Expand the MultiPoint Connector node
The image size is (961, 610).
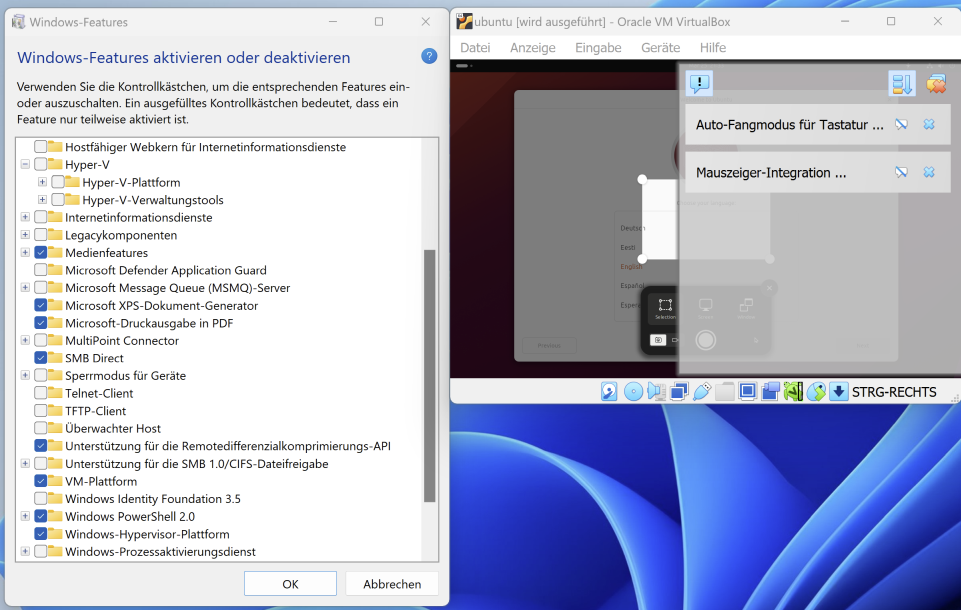[25, 340]
